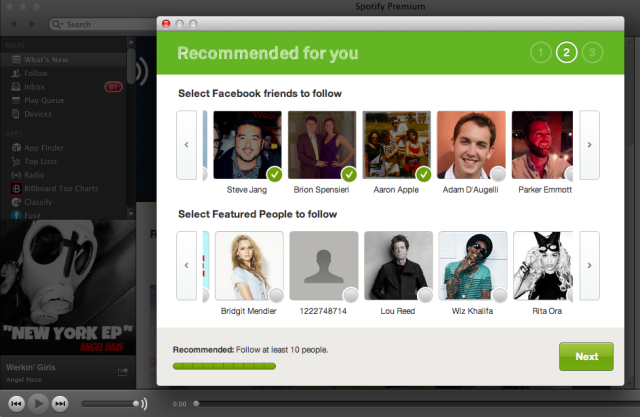Click the volume speaker icon in player bar
This screenshot has height=417, width=640.
point(143,404)
